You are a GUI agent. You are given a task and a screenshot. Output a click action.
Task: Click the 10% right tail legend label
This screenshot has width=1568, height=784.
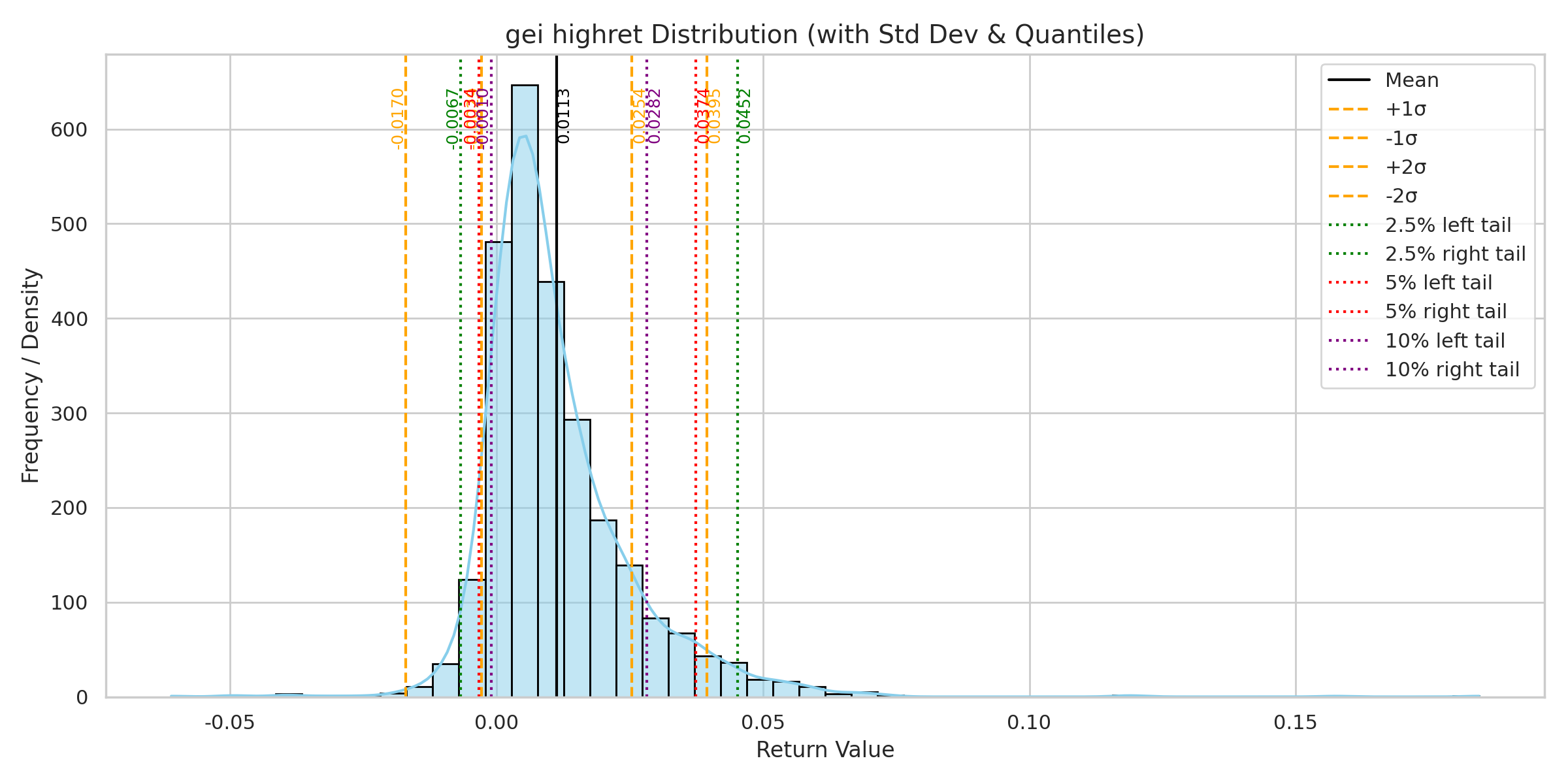click(x=1452, y=370)
